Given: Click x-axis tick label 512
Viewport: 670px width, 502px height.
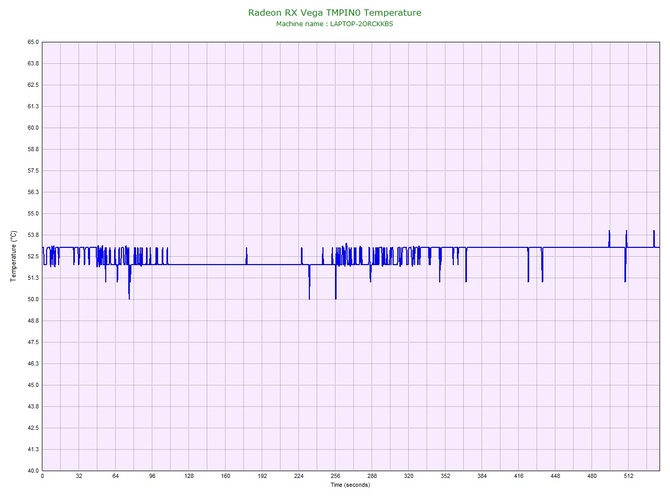Looking at the screenshot, I should point(629,476).
